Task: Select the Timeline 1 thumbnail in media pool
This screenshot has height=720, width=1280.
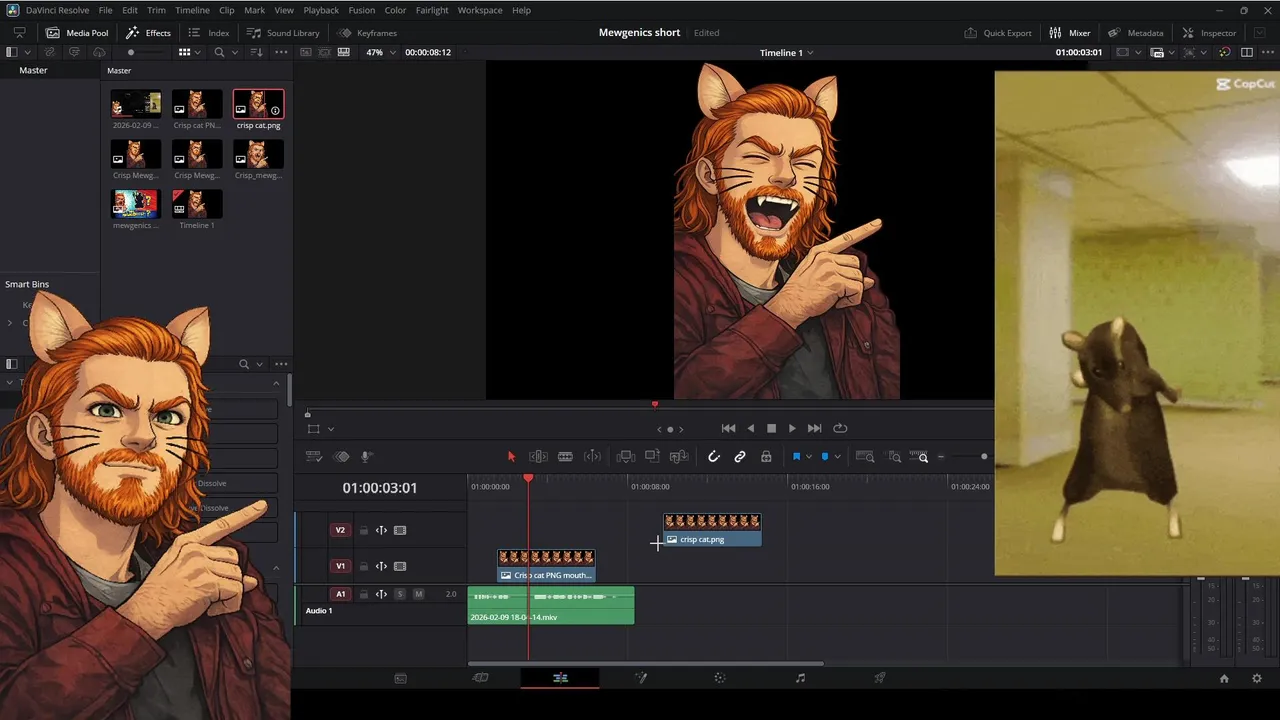Action: coord(197,204)
